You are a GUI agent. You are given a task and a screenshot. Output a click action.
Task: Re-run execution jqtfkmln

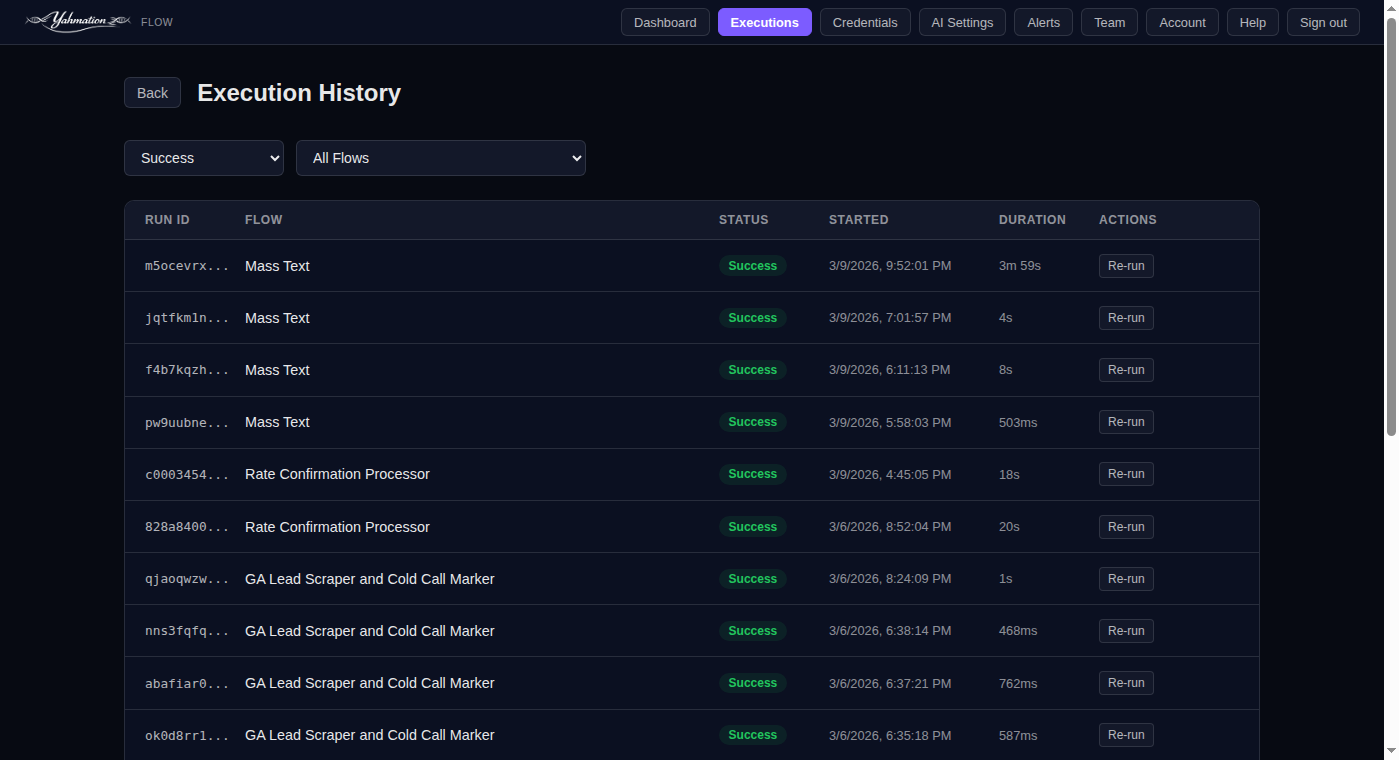1126,318
